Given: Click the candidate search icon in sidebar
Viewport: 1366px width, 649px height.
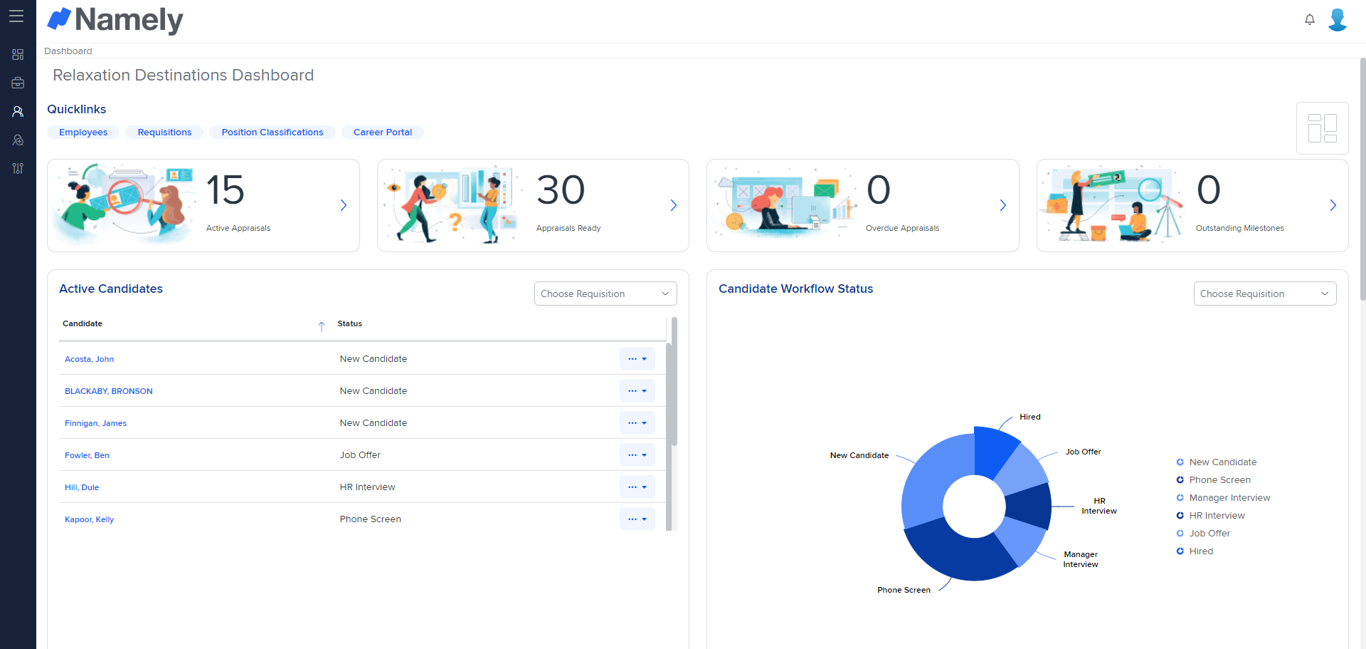Looking at the screenshot, I should pyautogui.click(x=16, y=140).
